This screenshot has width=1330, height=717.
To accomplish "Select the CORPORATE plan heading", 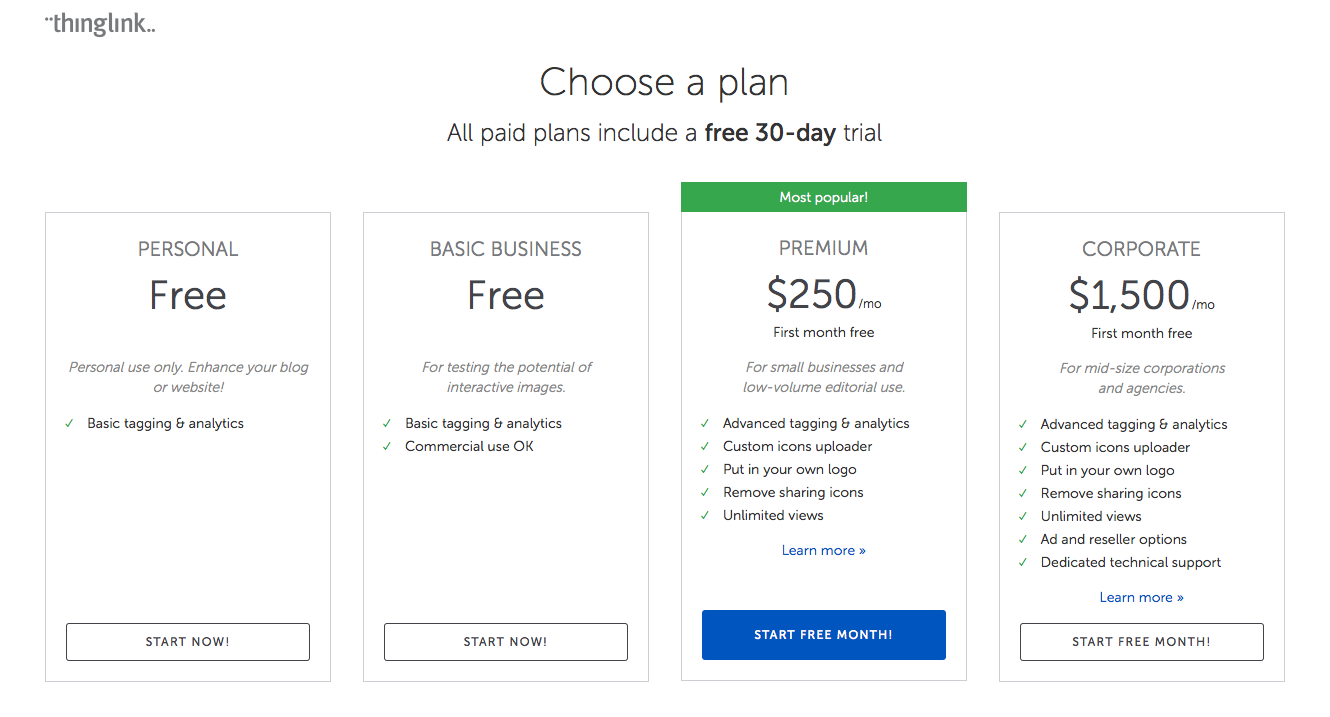I will (1142, 249).
